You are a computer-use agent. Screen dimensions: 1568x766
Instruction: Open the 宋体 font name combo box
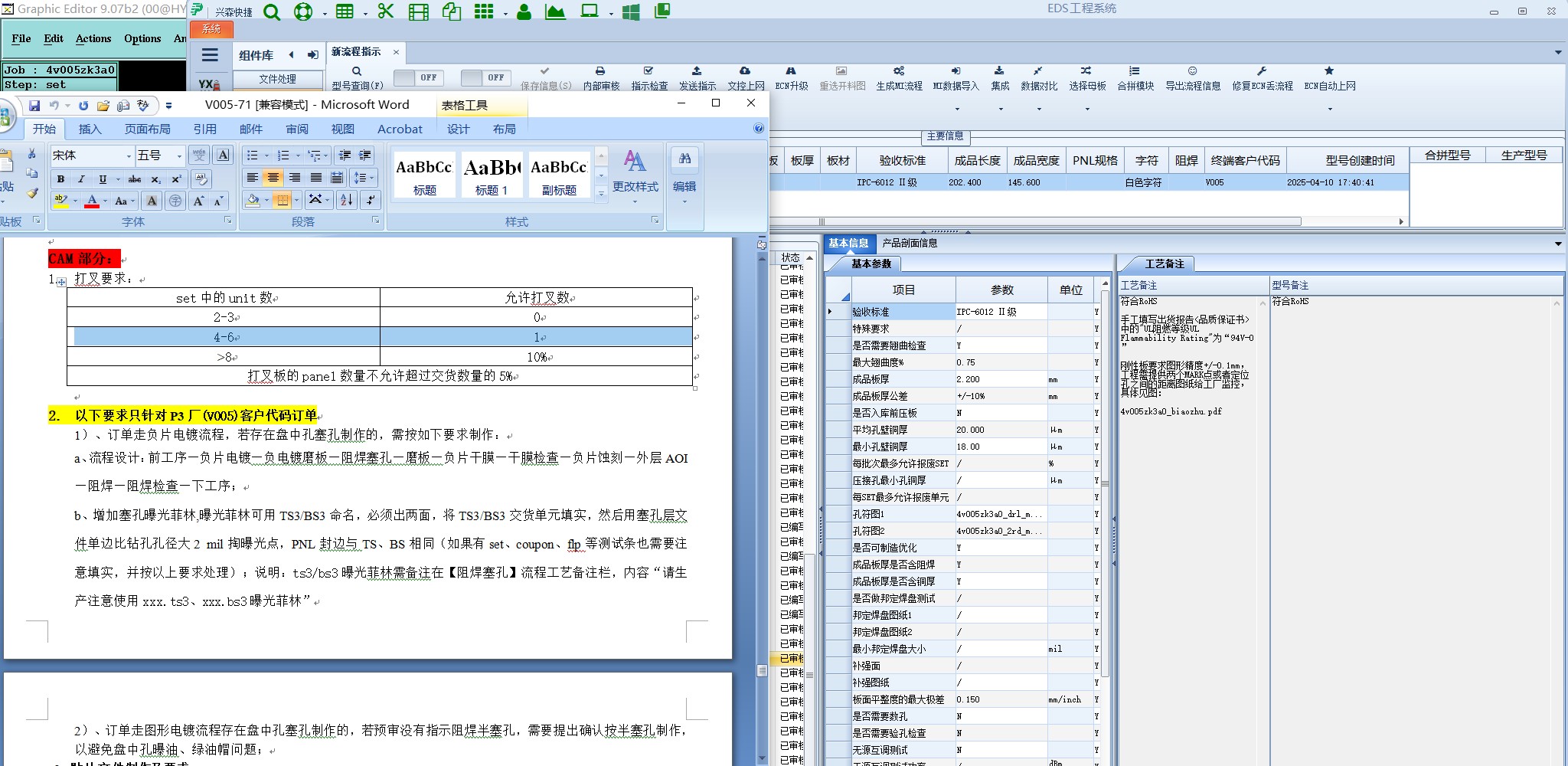tap(92, 155)
